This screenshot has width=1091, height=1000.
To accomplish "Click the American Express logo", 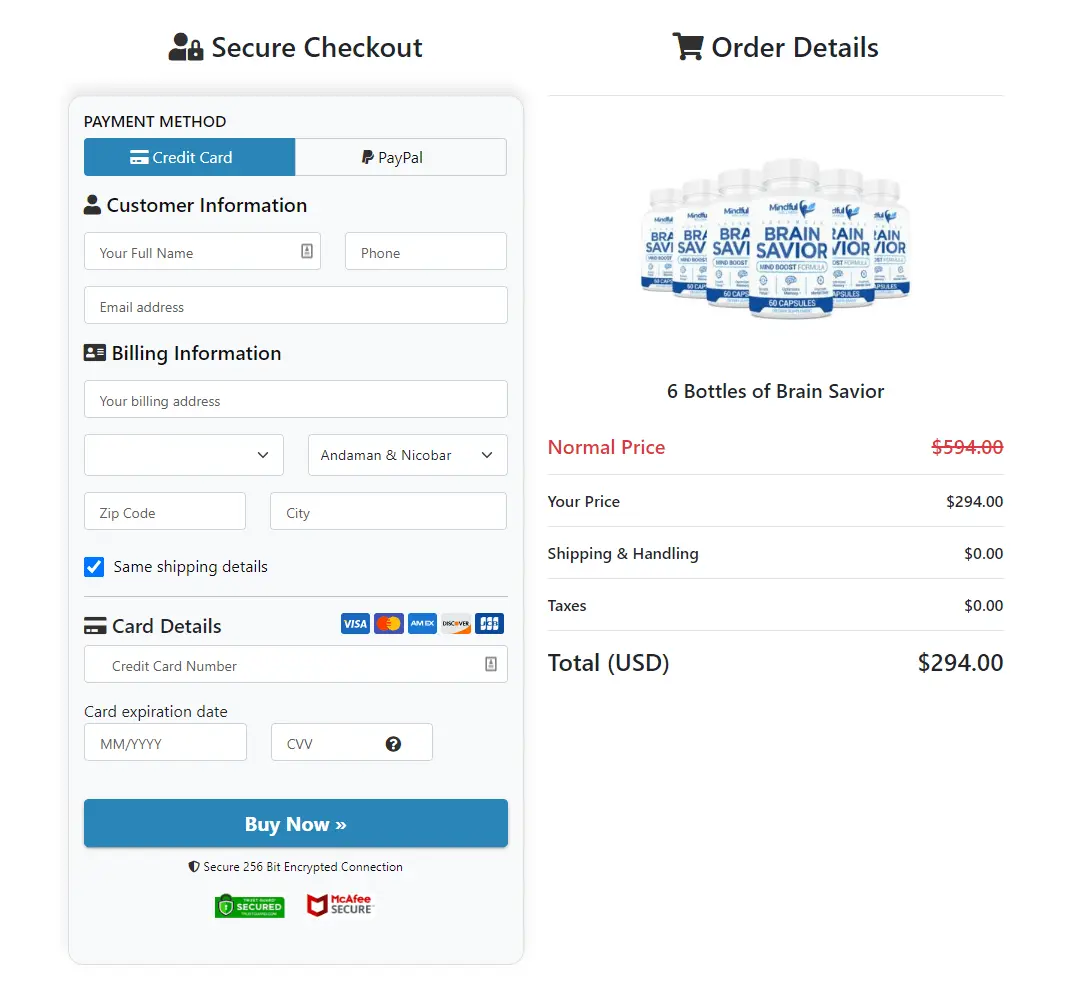I will 422,624.
